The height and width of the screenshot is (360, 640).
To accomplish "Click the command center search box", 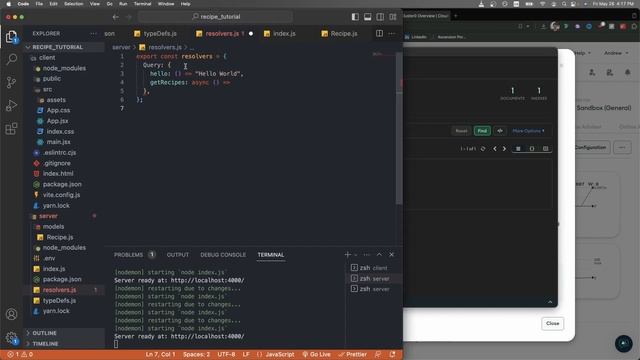I will point(216,17).
